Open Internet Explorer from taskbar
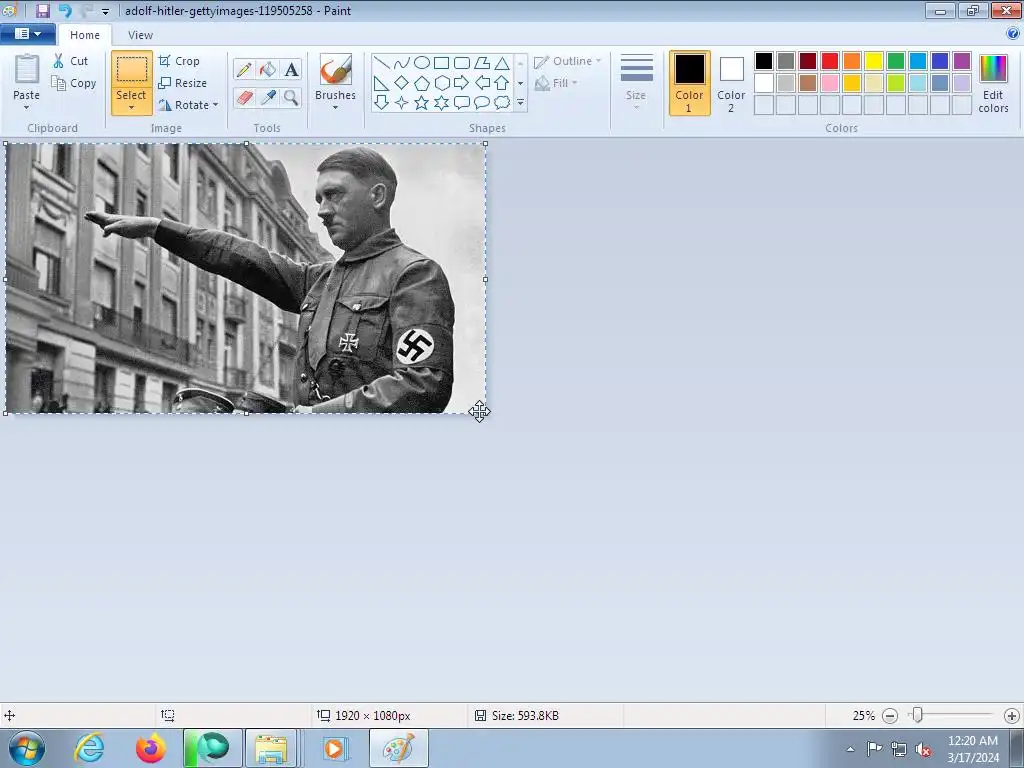1024x768 pixels. point(90,748)
